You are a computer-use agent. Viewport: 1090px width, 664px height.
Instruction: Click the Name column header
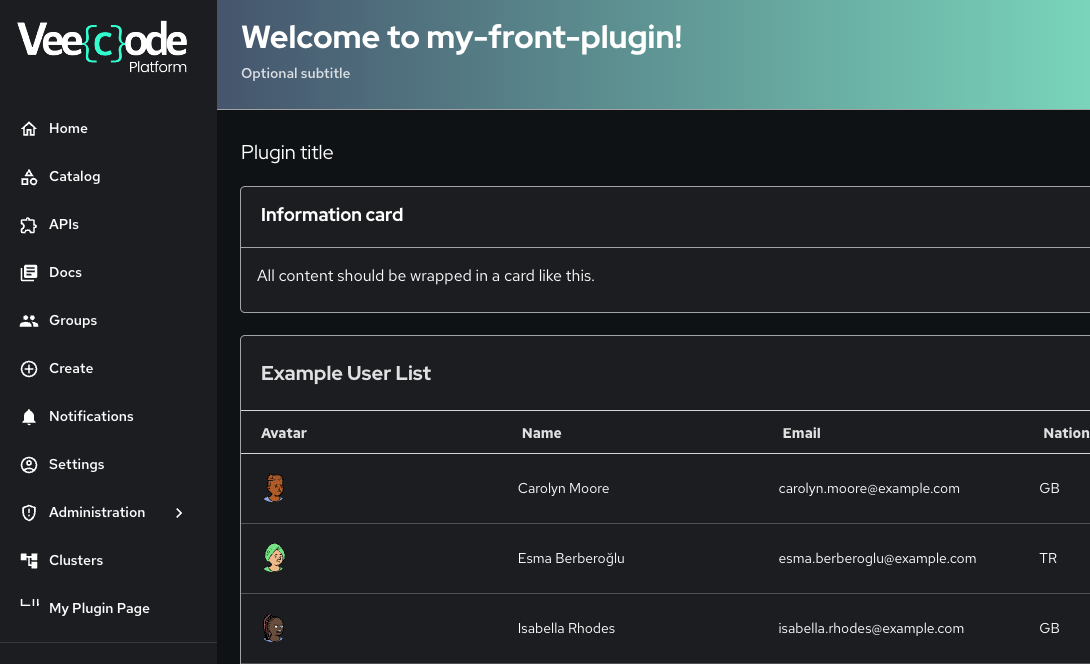click(x=542, y=433)
